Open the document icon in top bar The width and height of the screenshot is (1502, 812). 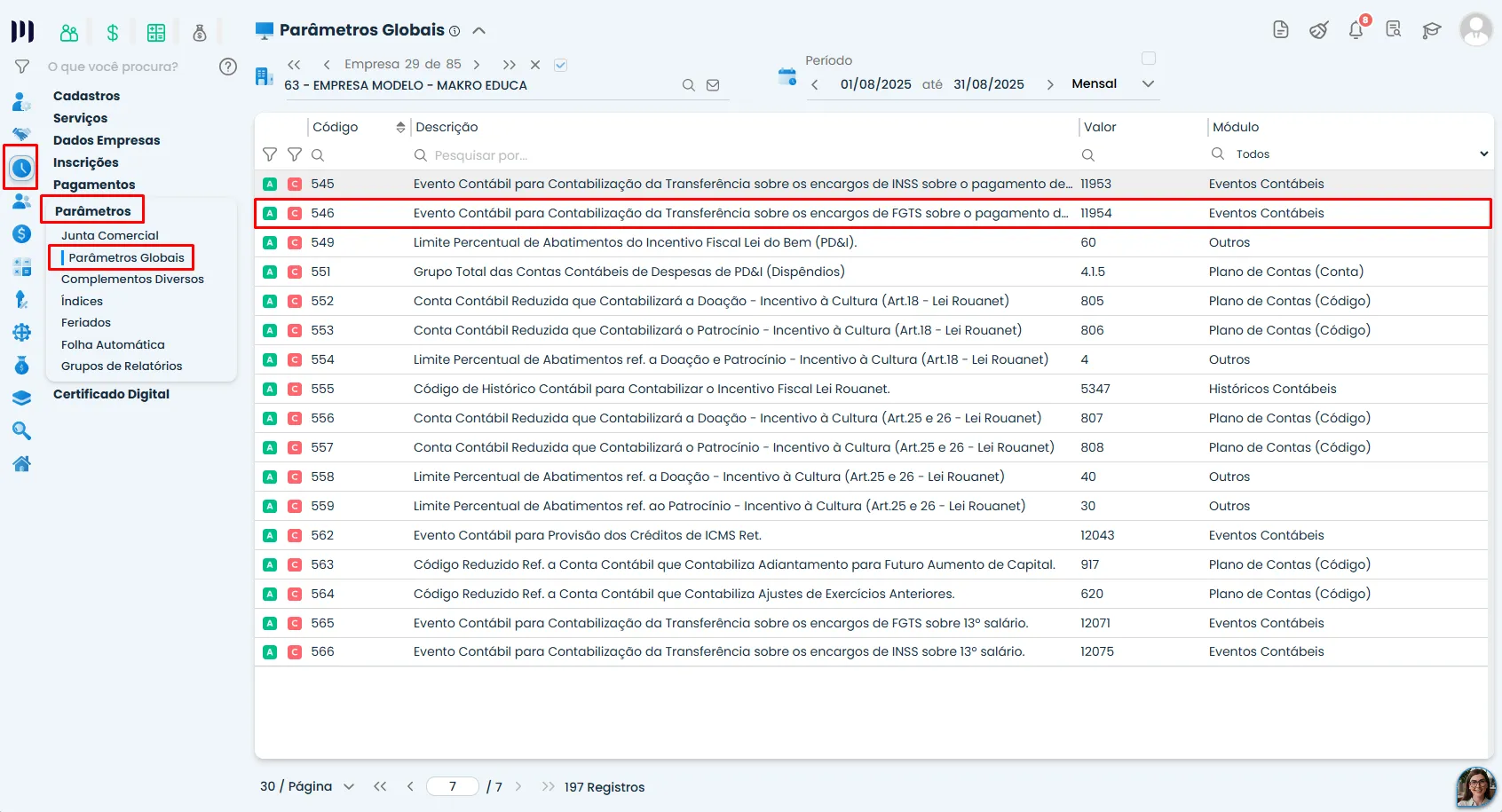click(1280, 30)
